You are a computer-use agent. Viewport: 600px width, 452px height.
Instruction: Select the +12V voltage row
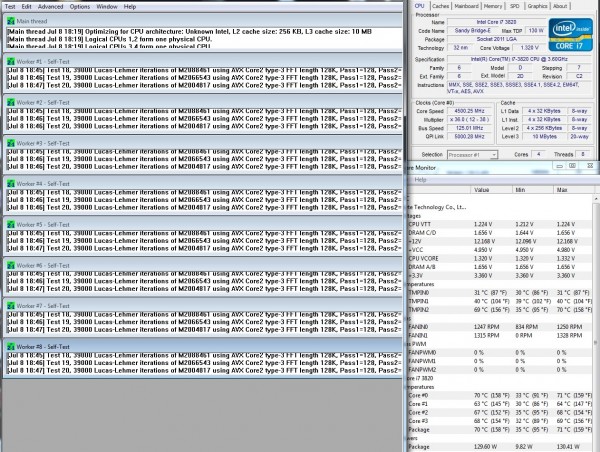coord(500,242)
